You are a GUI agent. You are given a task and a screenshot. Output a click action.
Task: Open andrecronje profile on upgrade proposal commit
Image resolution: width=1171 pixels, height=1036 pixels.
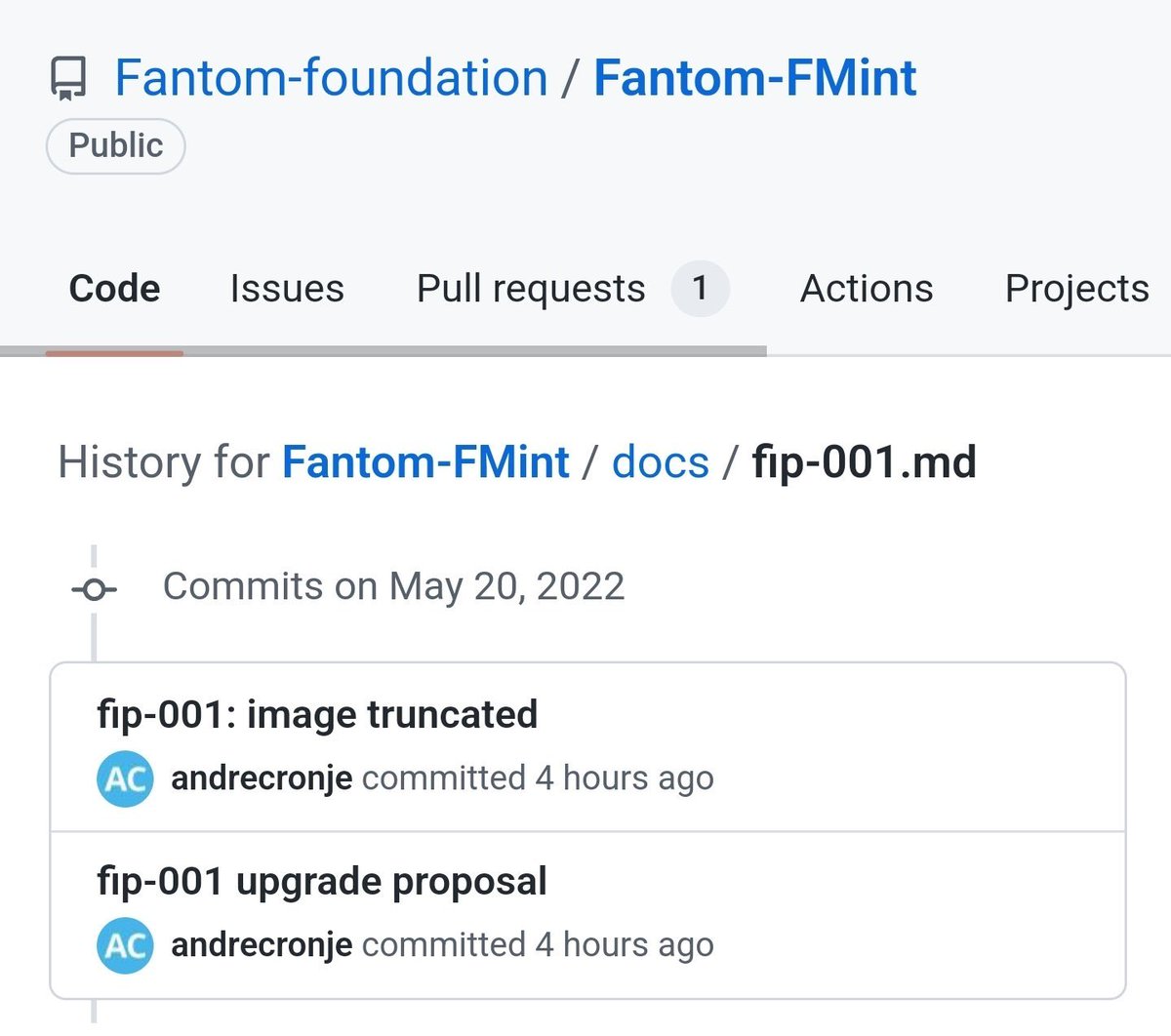(x=262, y=944)
